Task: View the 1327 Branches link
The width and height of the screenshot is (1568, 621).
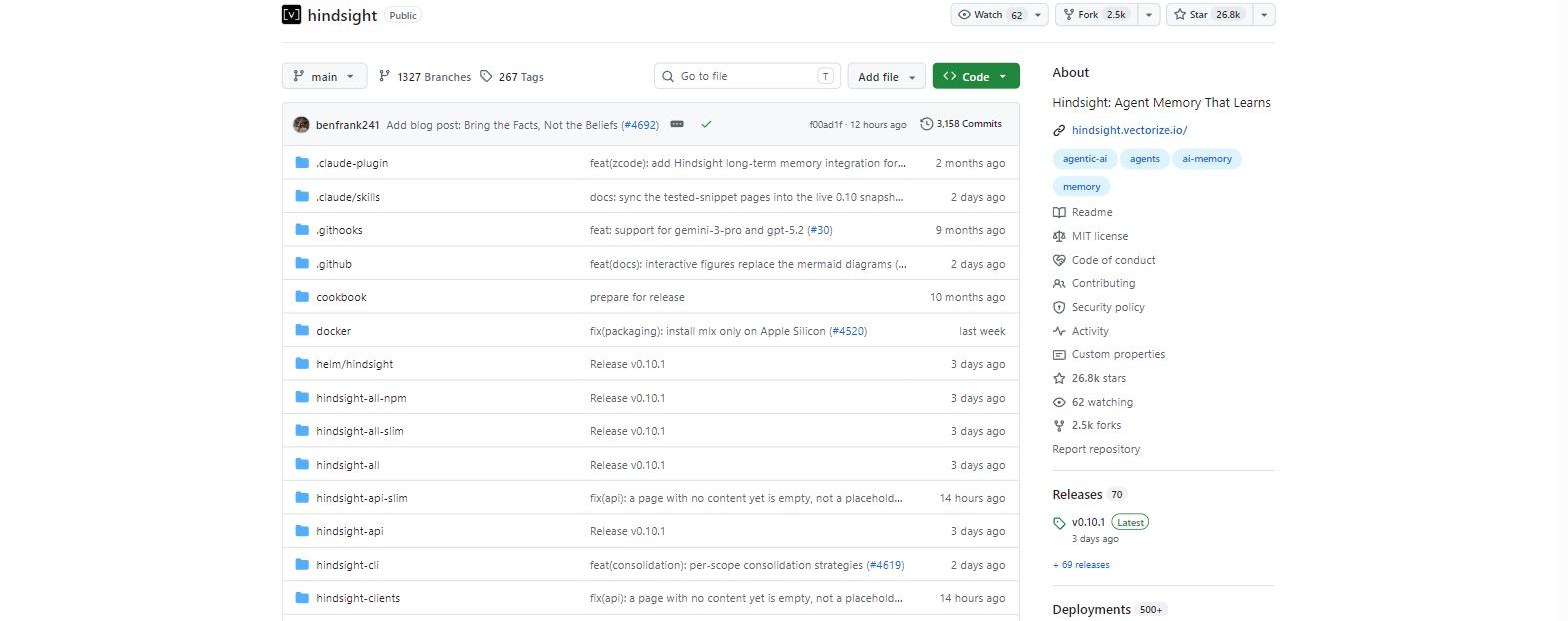Action: 425,77
